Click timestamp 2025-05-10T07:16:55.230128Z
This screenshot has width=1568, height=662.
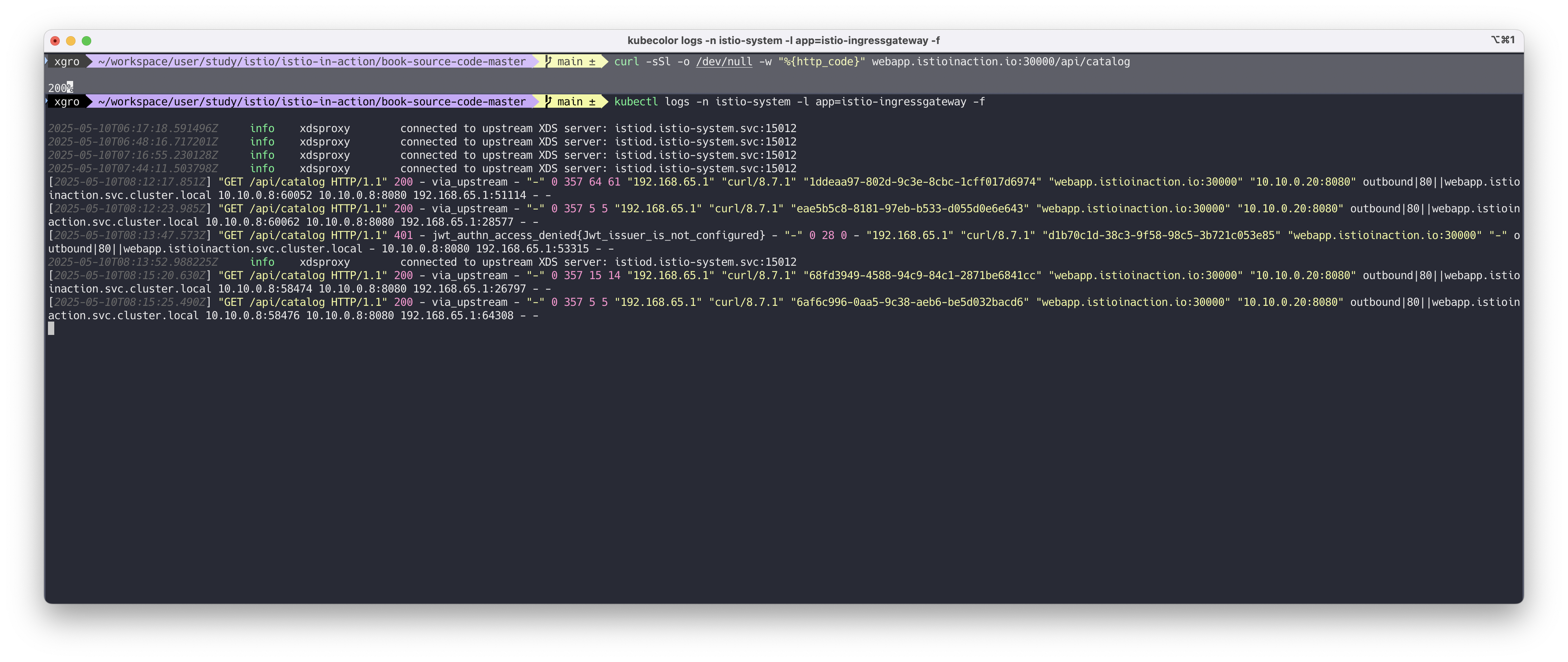tap(133, 155)
